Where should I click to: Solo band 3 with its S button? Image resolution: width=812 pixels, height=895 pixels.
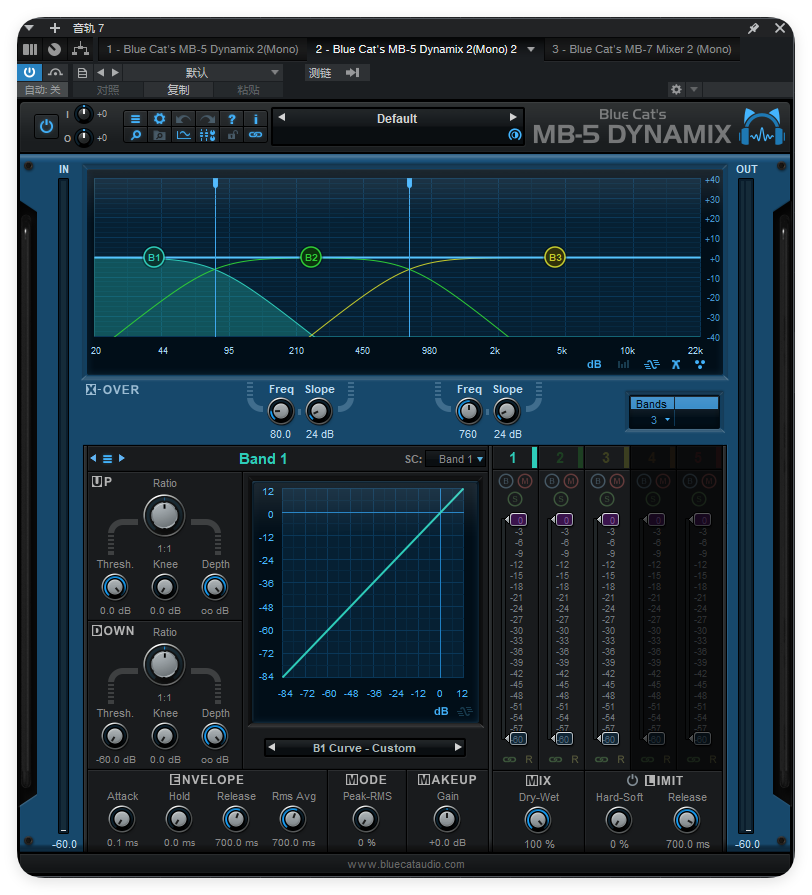pos(607,499)
